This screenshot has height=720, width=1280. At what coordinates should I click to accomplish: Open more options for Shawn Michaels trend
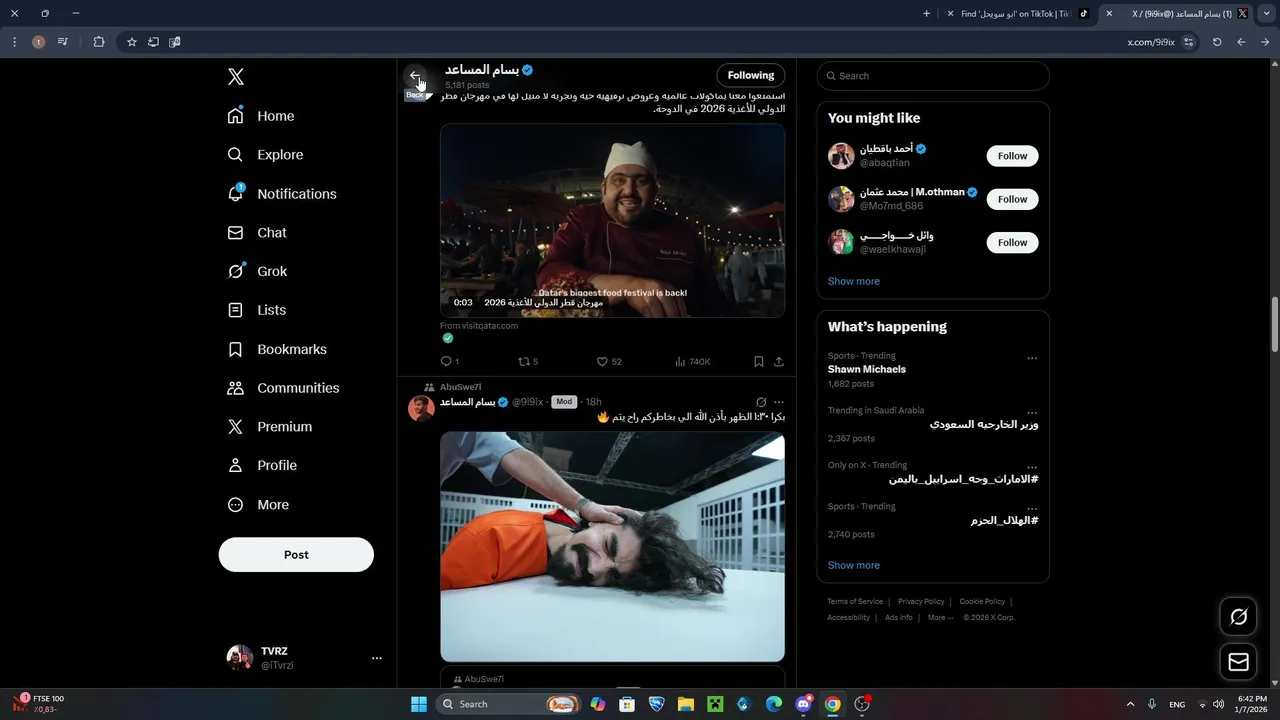point(1032,358)
